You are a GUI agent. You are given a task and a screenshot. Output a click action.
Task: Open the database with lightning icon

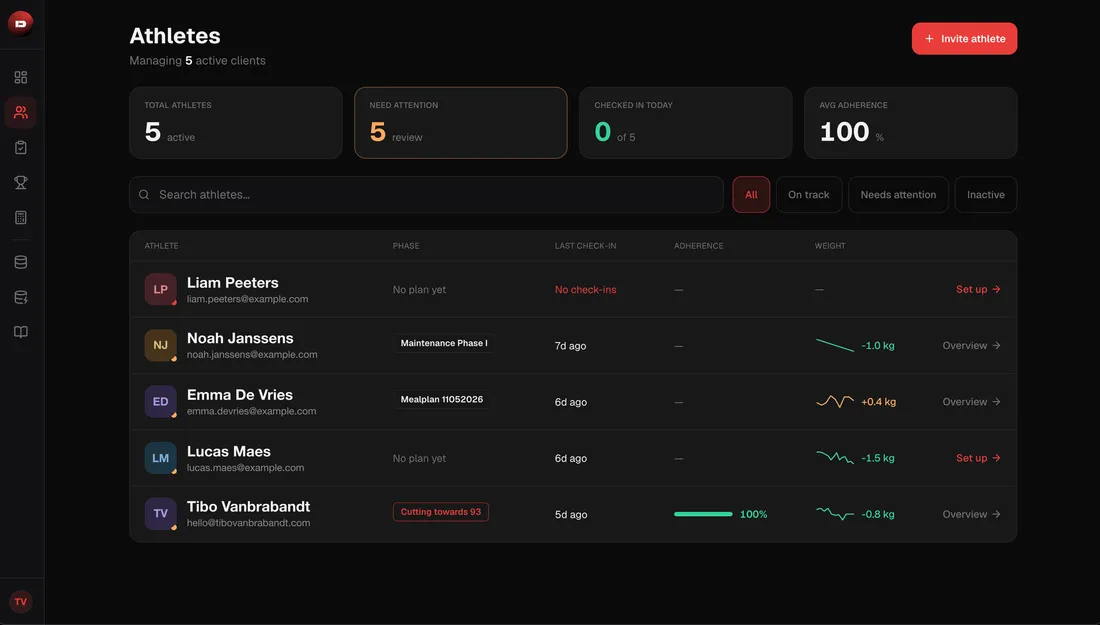[x=21, y=297]
